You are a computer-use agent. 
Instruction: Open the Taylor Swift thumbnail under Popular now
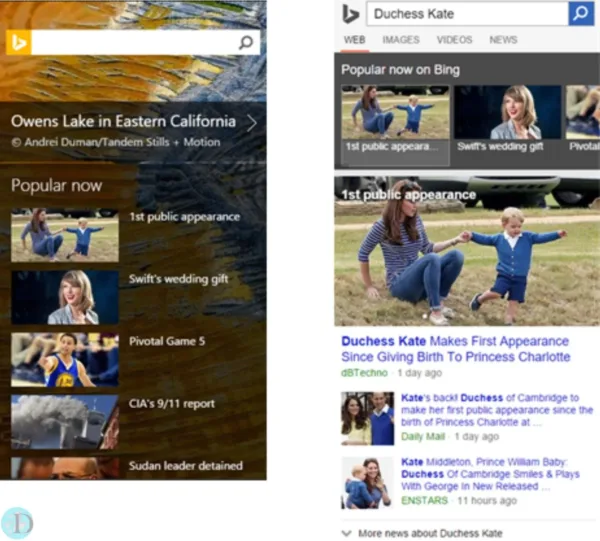pos(65,297)
